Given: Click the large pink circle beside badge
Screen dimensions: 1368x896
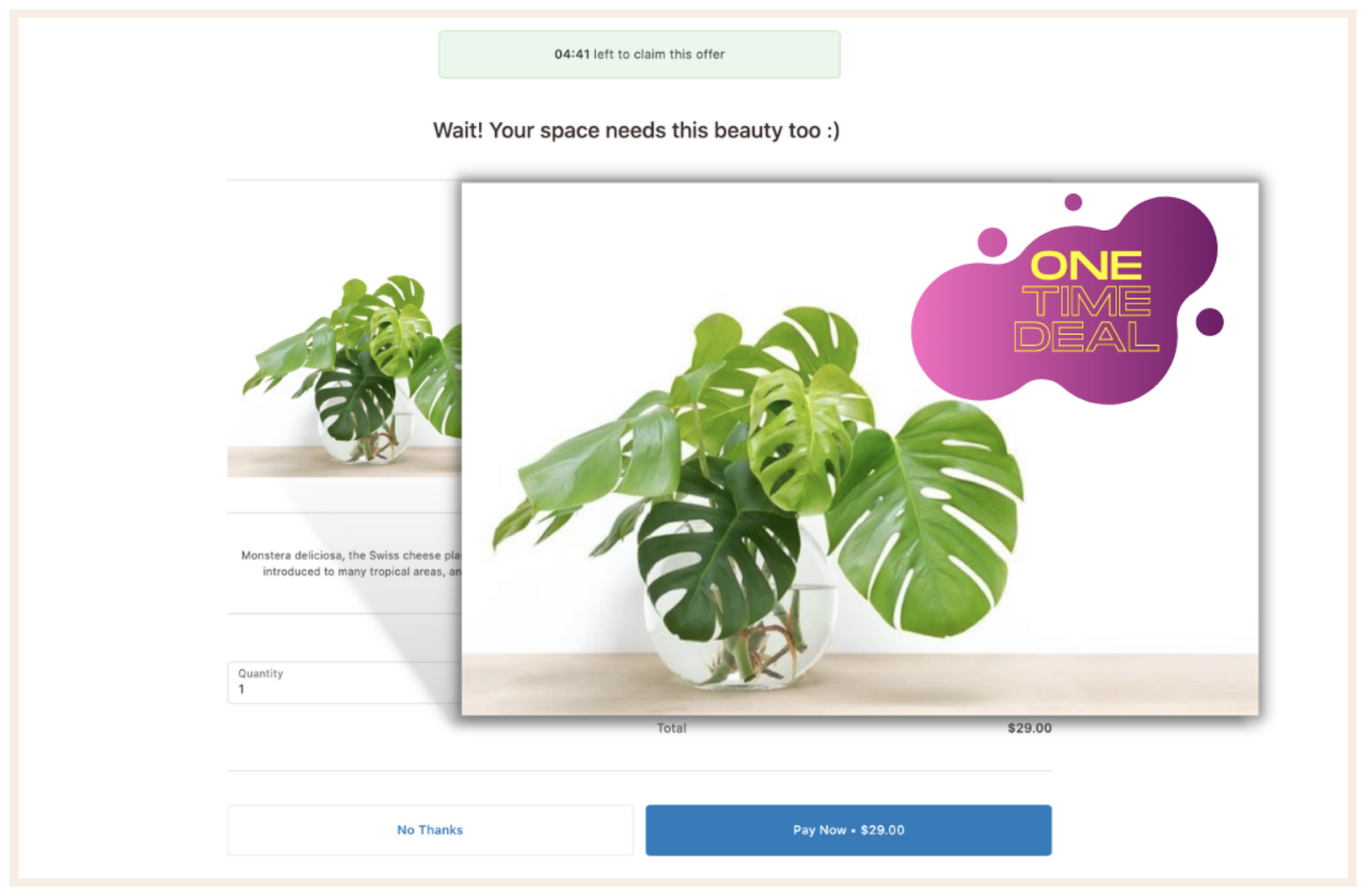Looking at the screenshot, I should tap(992, 242).
